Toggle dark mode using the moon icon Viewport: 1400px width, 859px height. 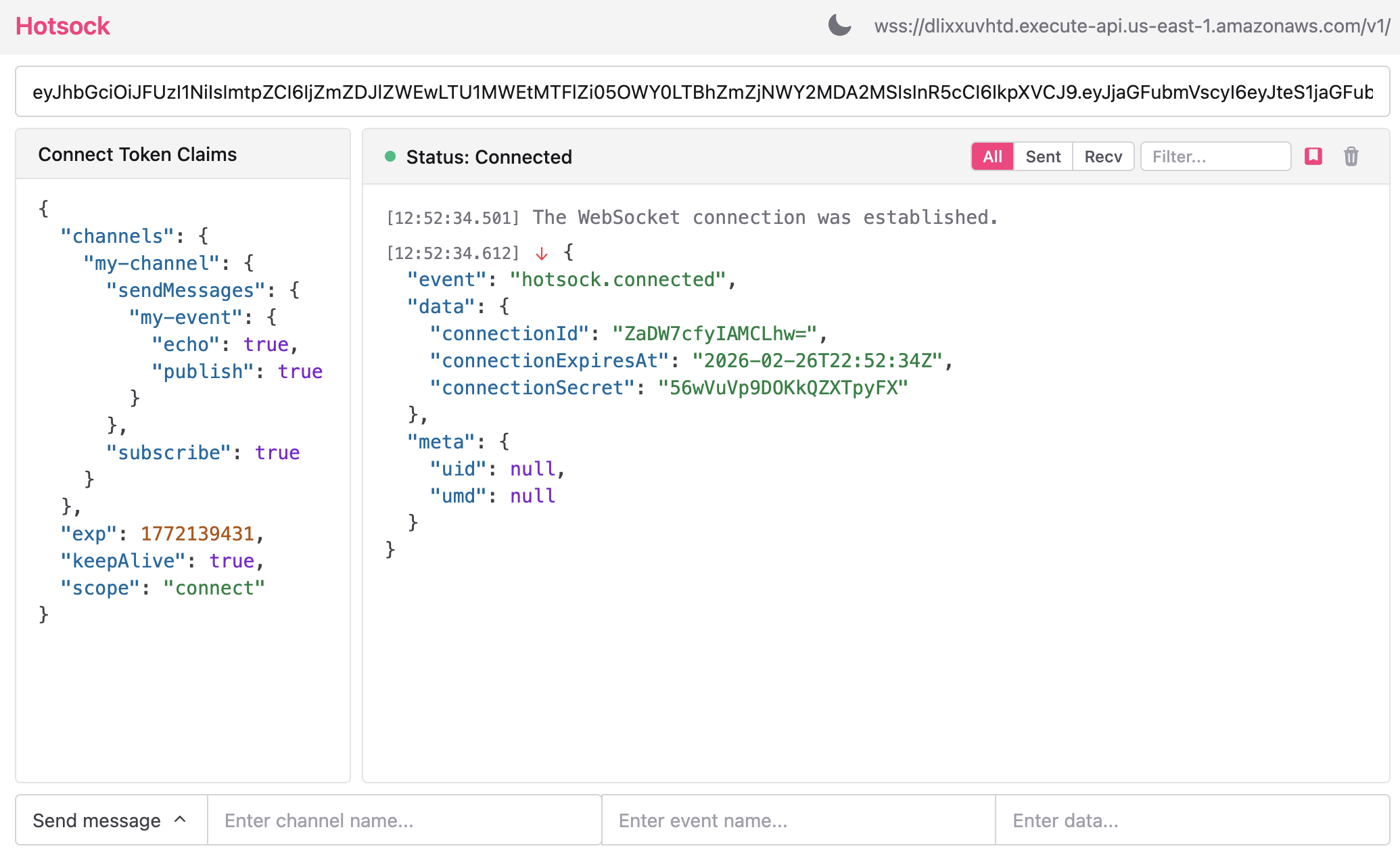pos(839,26)
